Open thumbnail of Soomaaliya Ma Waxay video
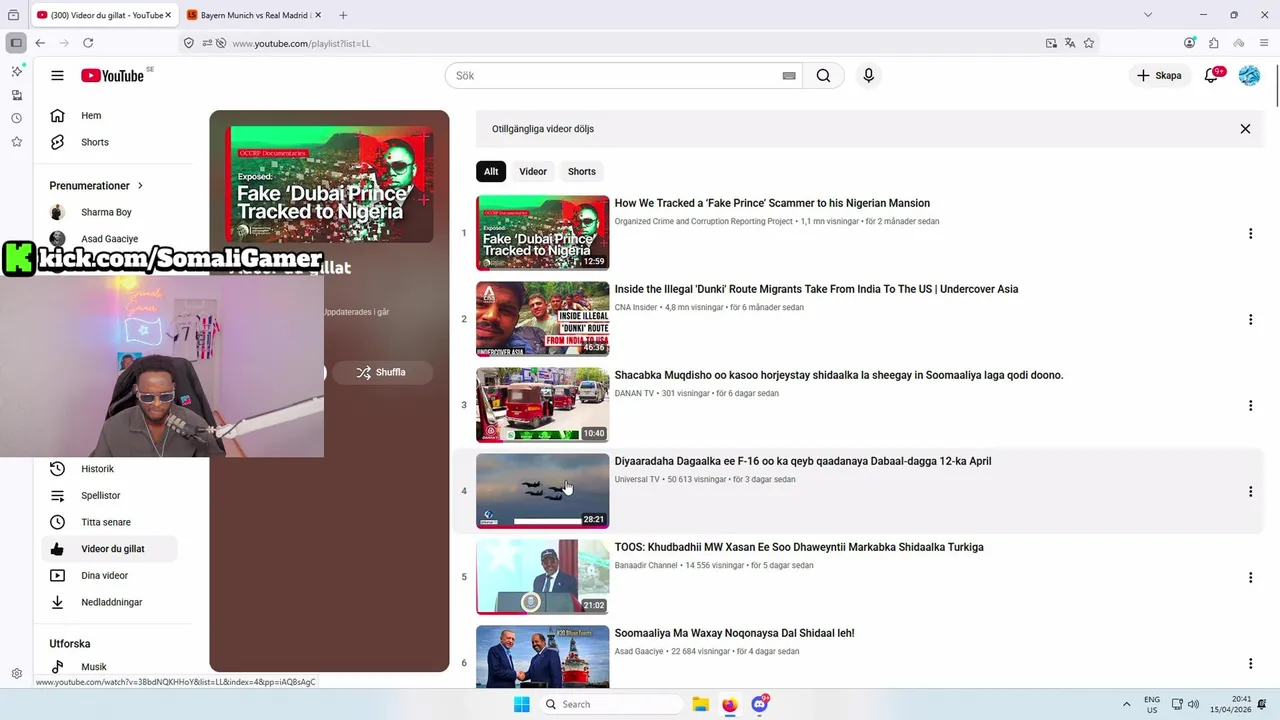The height and width of the screenshot is (720, 1280). [x=542, y=657]
